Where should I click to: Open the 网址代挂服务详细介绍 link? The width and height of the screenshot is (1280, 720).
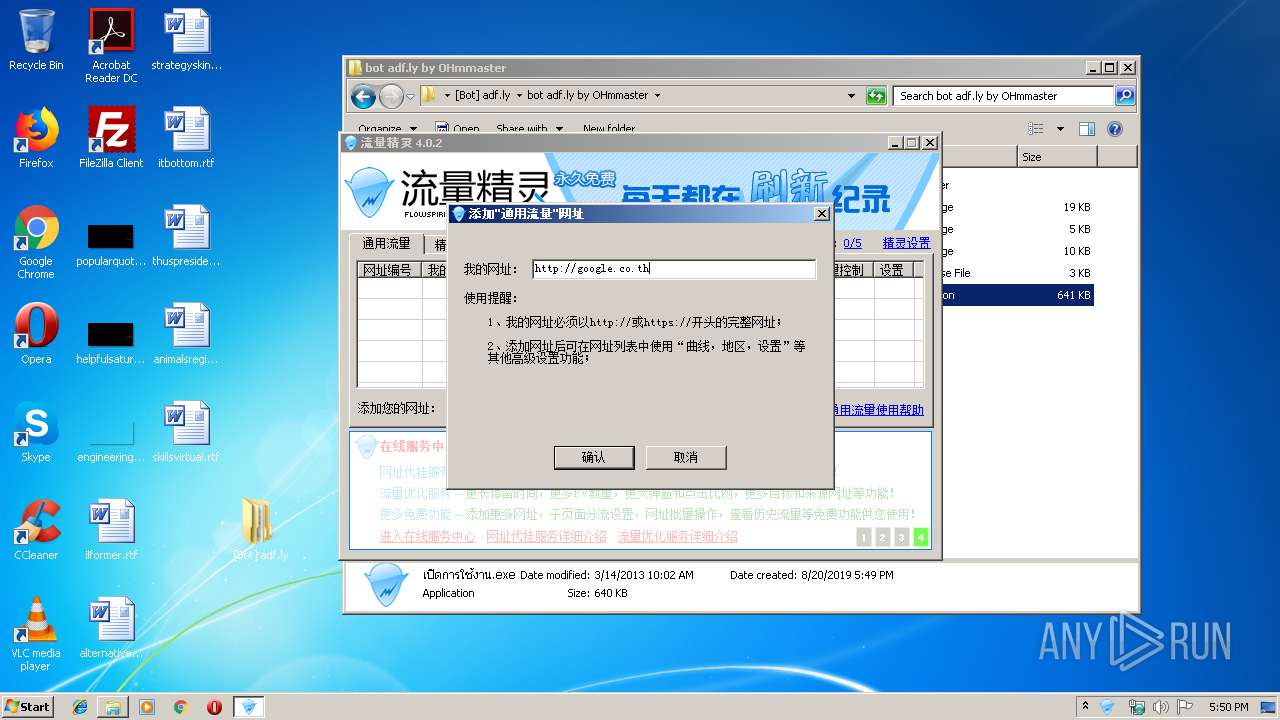coord(546,537)
